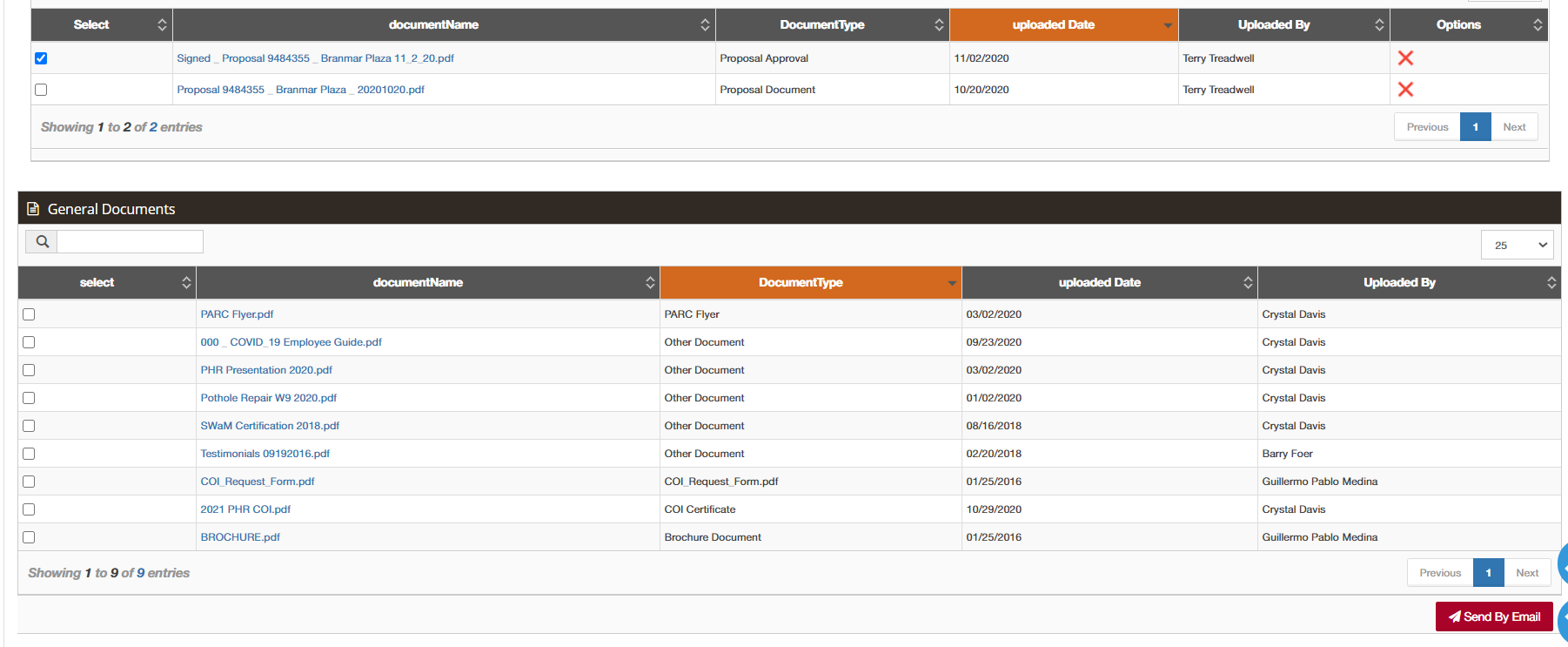Select the BROCHURE.pdf checkbox

click(x=29, y=537)
